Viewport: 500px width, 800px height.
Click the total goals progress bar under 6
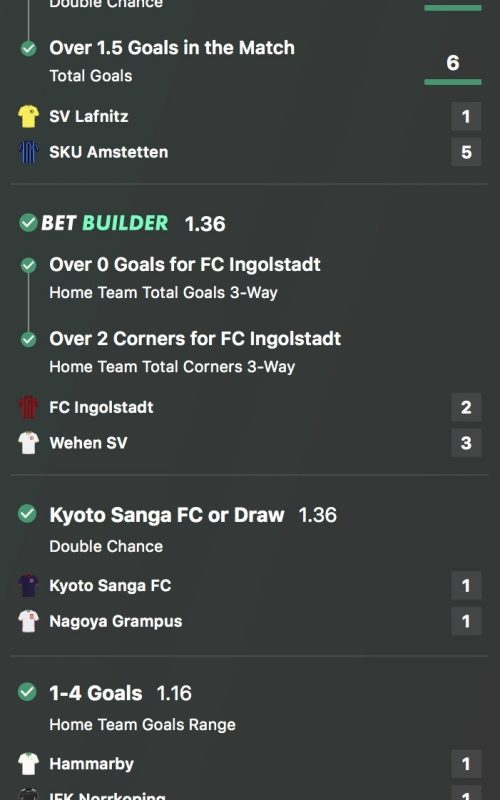[x=453, y=82]
